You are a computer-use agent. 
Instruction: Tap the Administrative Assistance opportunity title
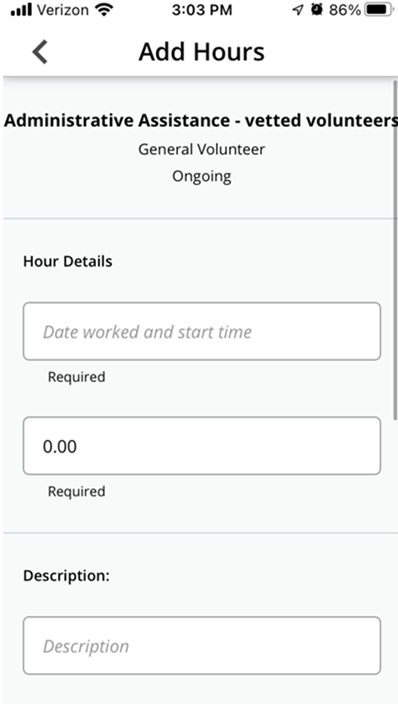coord(200,121)
